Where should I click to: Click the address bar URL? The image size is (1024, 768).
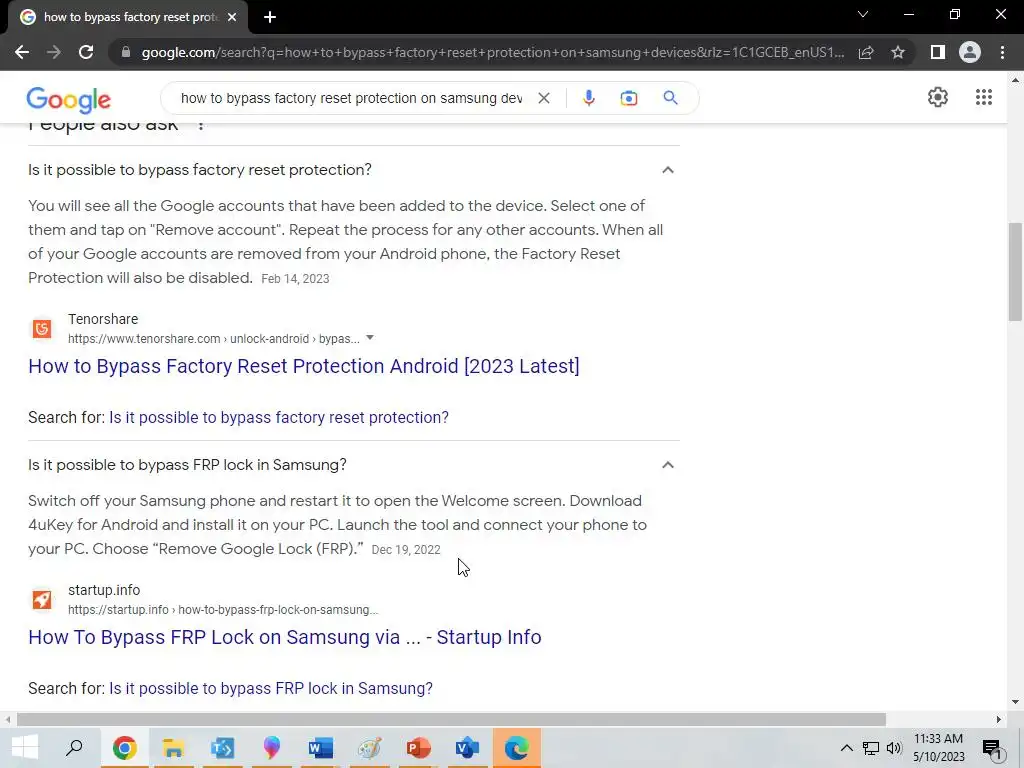click(492, 52)
